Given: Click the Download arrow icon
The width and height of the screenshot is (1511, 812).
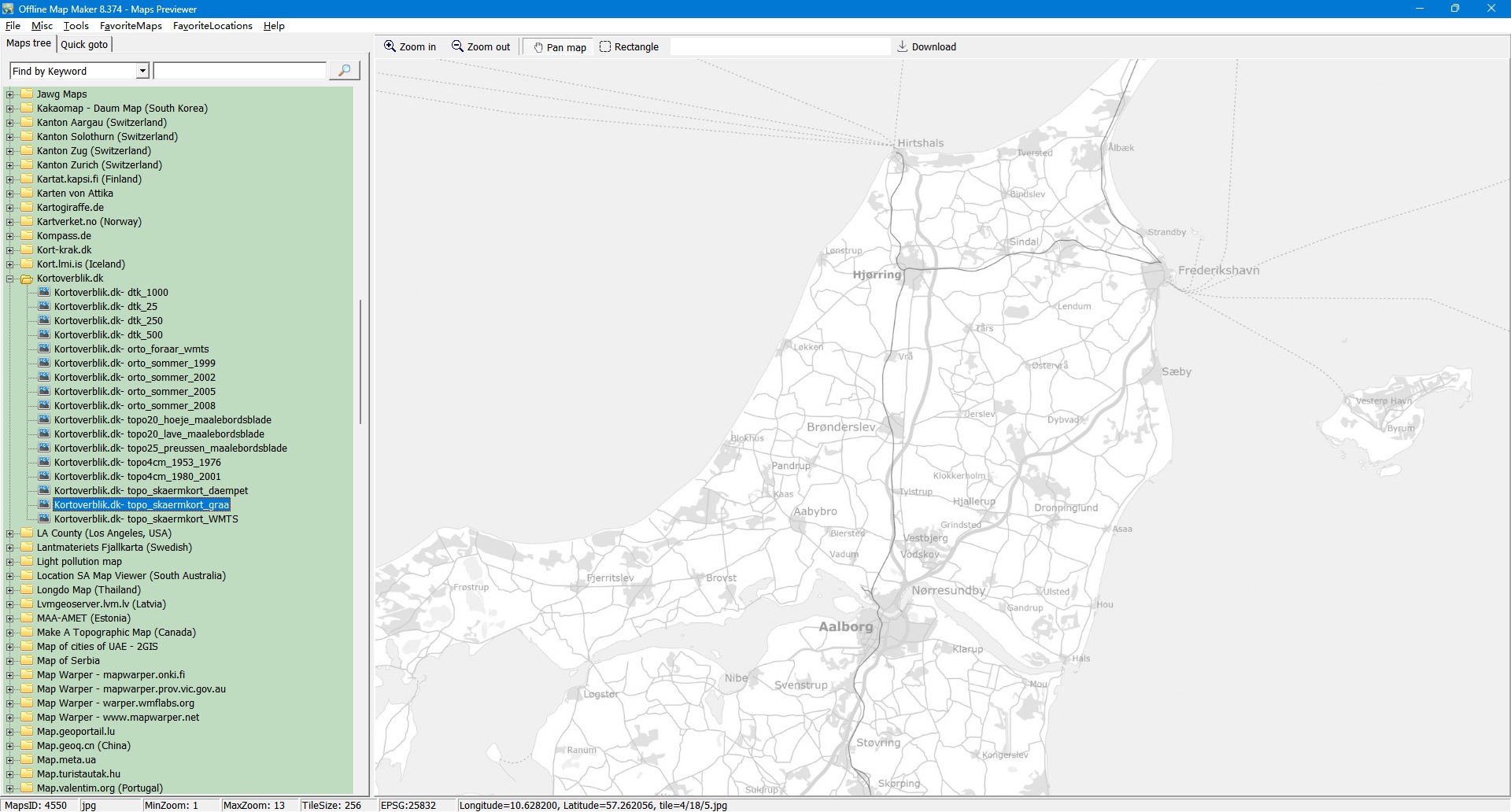Looking at the screenshot, I should coord(903,46).
